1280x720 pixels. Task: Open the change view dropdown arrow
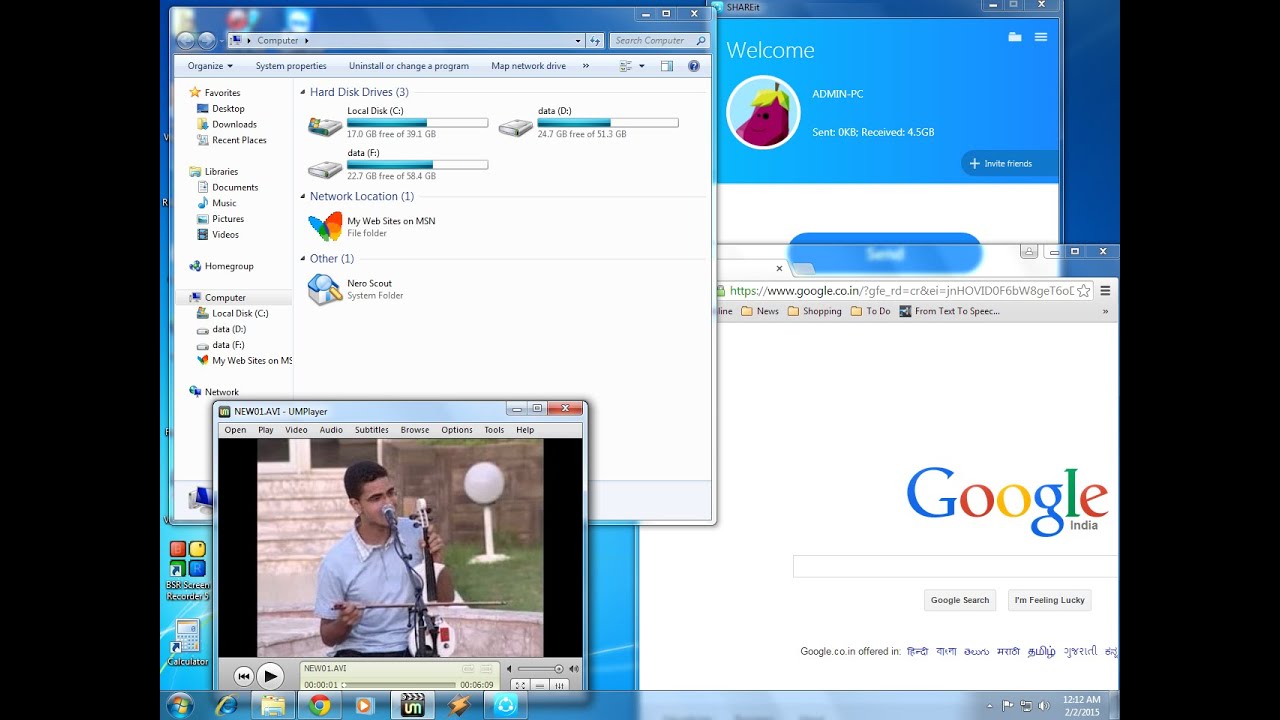pyautogui.click(x=642, y=66)
